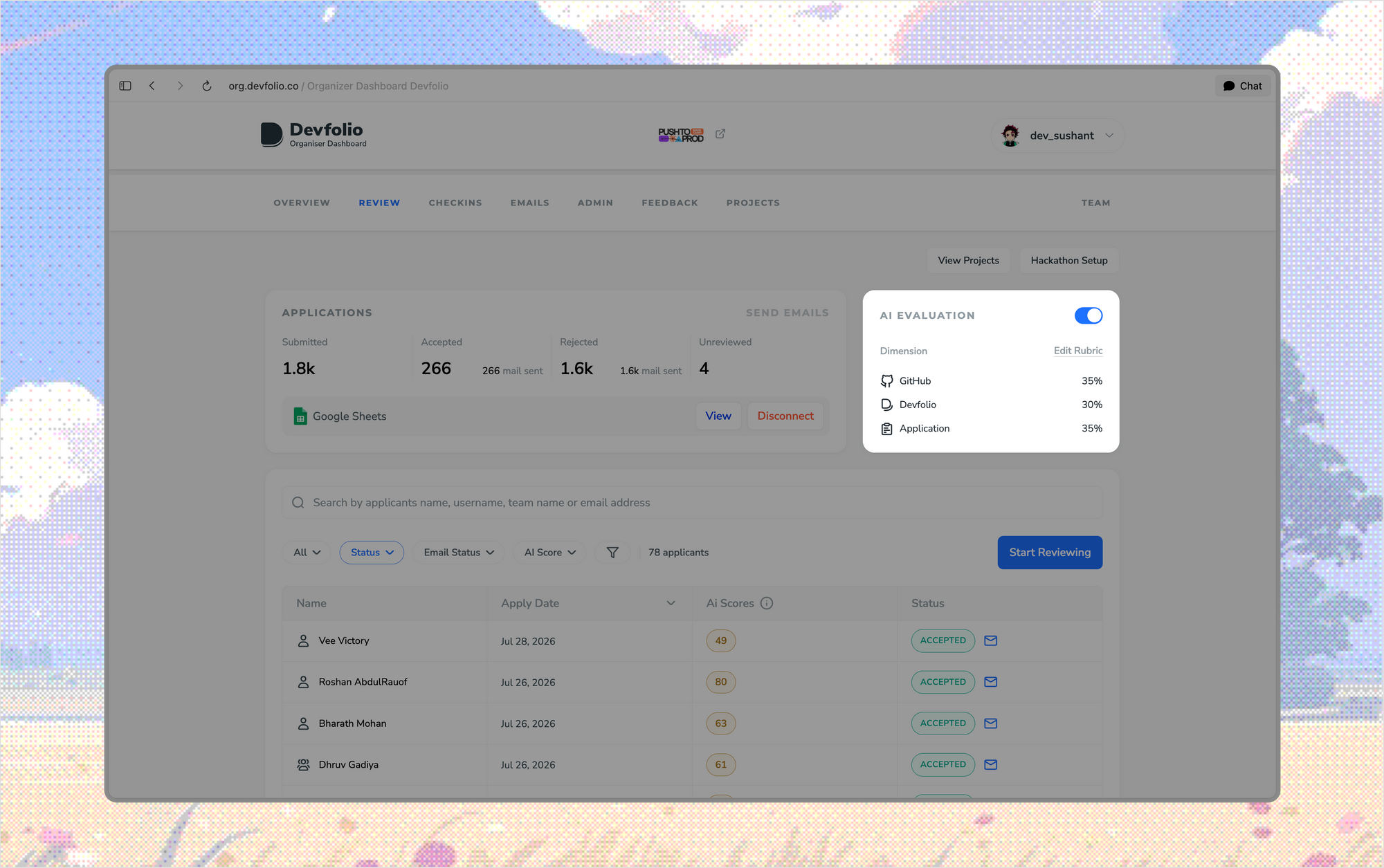Open applicant Vee Victory

[x=344, y=641]
